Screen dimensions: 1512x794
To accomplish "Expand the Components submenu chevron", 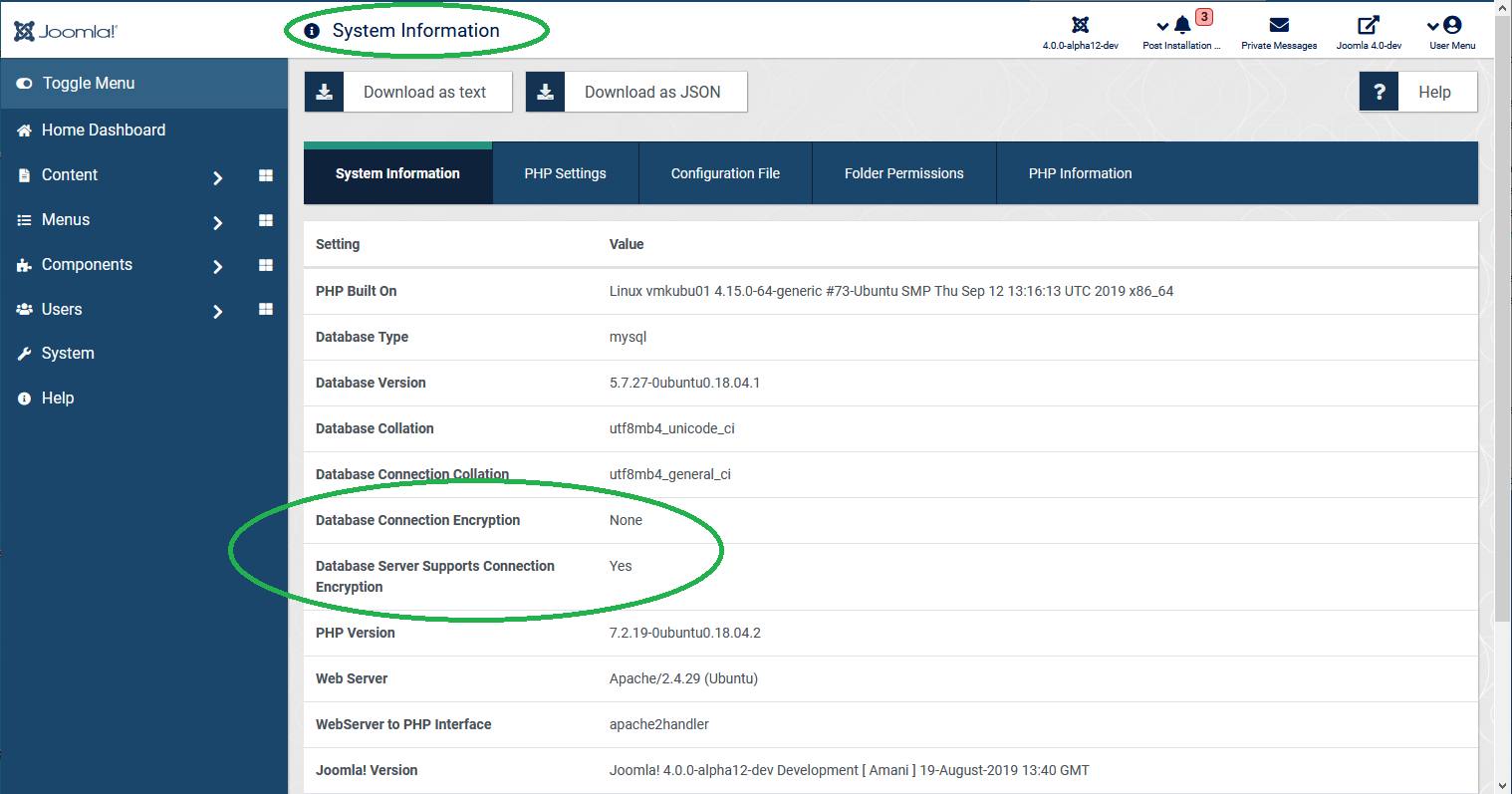I will [217, 266].
